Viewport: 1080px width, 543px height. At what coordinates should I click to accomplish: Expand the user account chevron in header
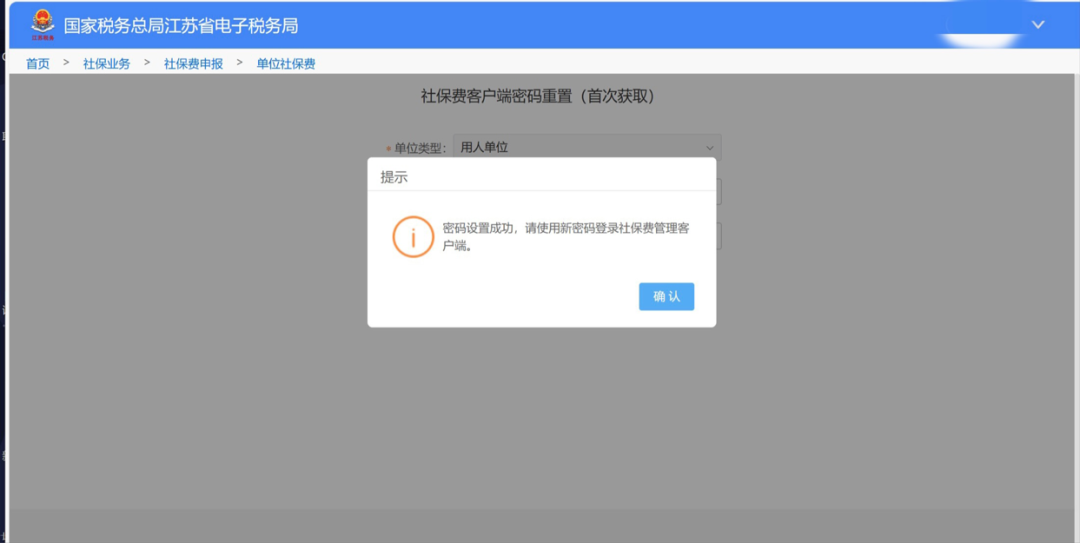point(1038,25)
